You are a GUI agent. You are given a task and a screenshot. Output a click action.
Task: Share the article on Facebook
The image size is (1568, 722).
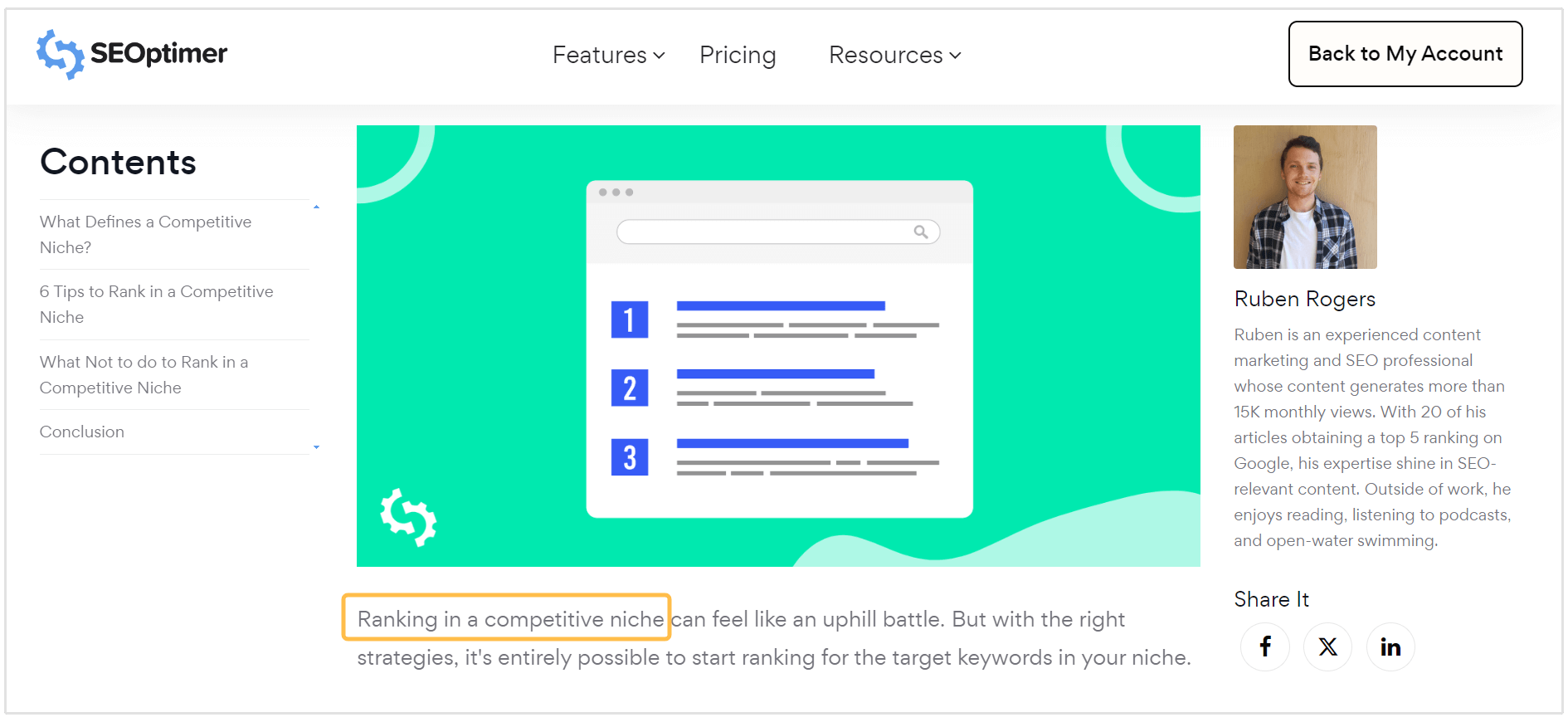click(x=1265, y=646)
